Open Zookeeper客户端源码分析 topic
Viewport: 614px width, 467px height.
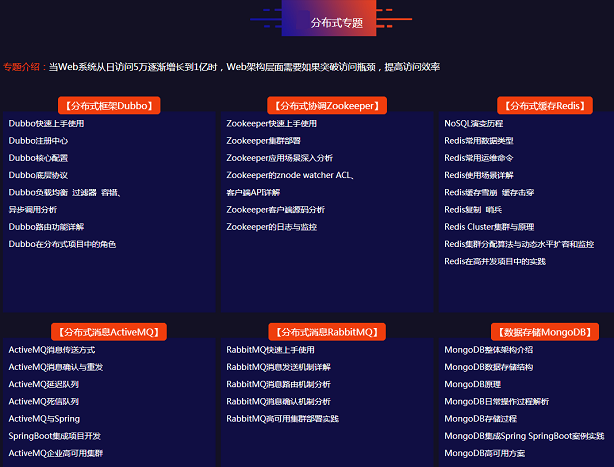[275, 210]
